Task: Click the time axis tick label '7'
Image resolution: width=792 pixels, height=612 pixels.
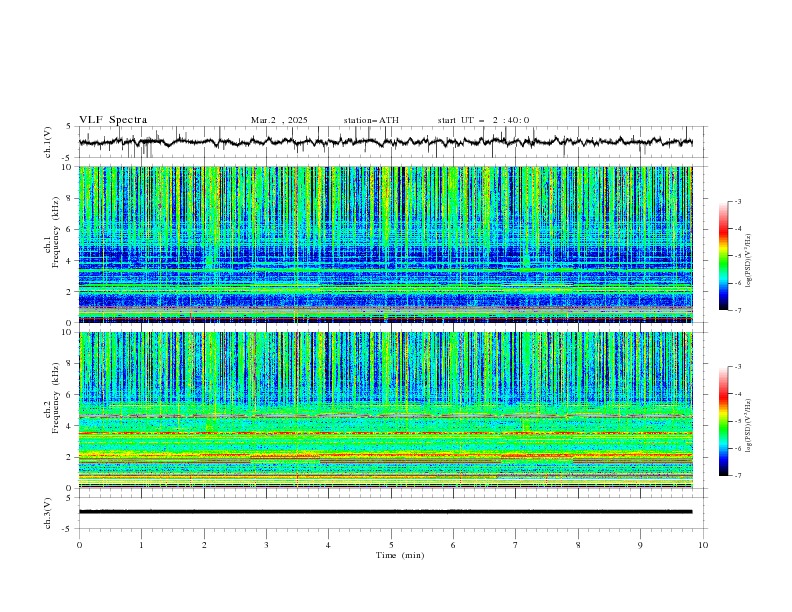Action: click(x=516, y=545)
